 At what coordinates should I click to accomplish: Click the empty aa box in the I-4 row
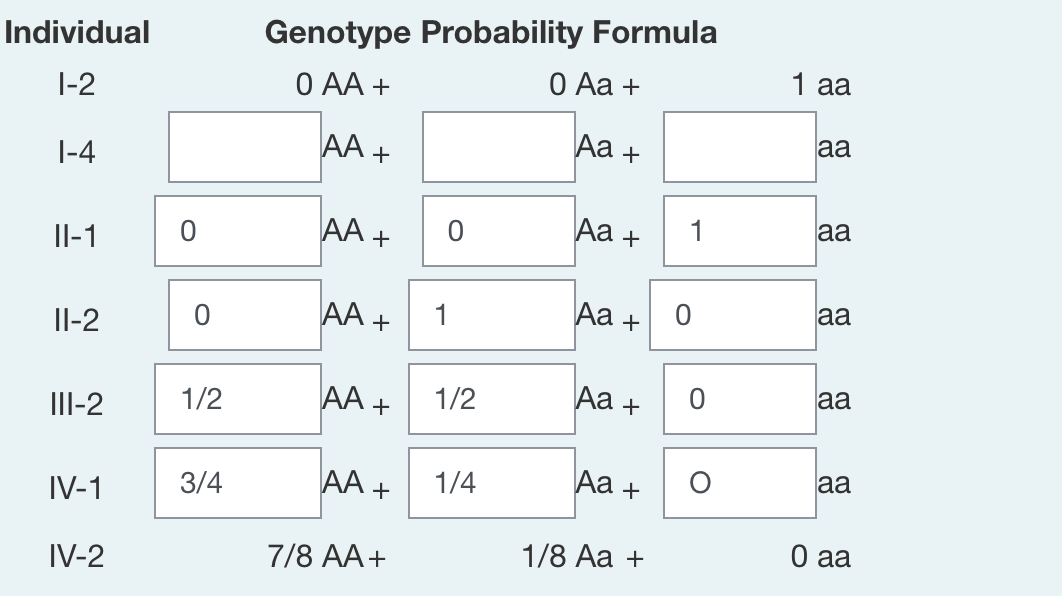739,147
